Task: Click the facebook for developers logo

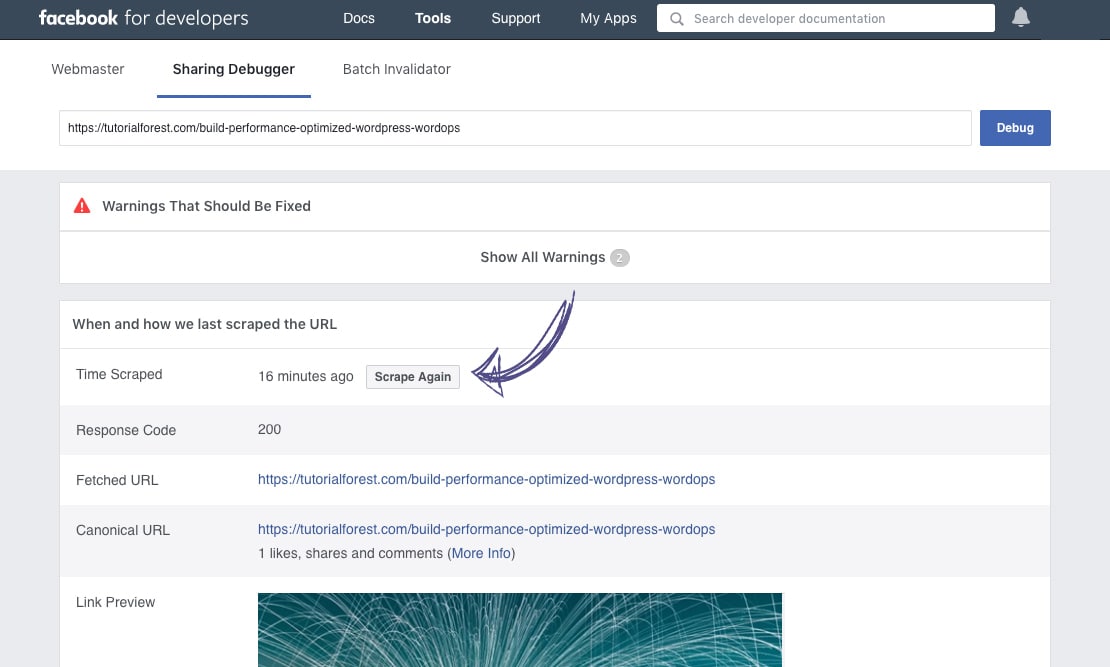Action: pos(144,18)
